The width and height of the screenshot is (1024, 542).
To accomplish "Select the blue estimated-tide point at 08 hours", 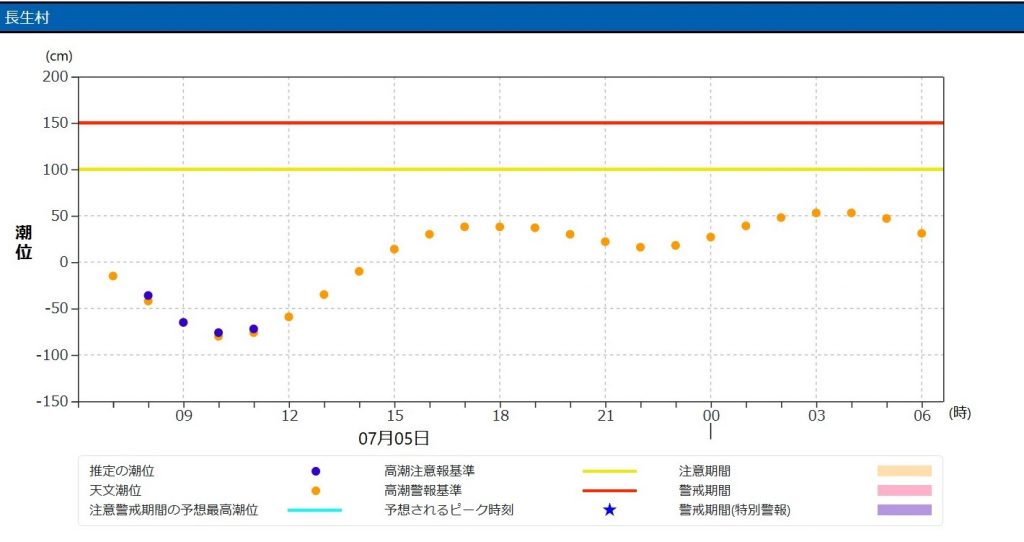I will [148, 296].
